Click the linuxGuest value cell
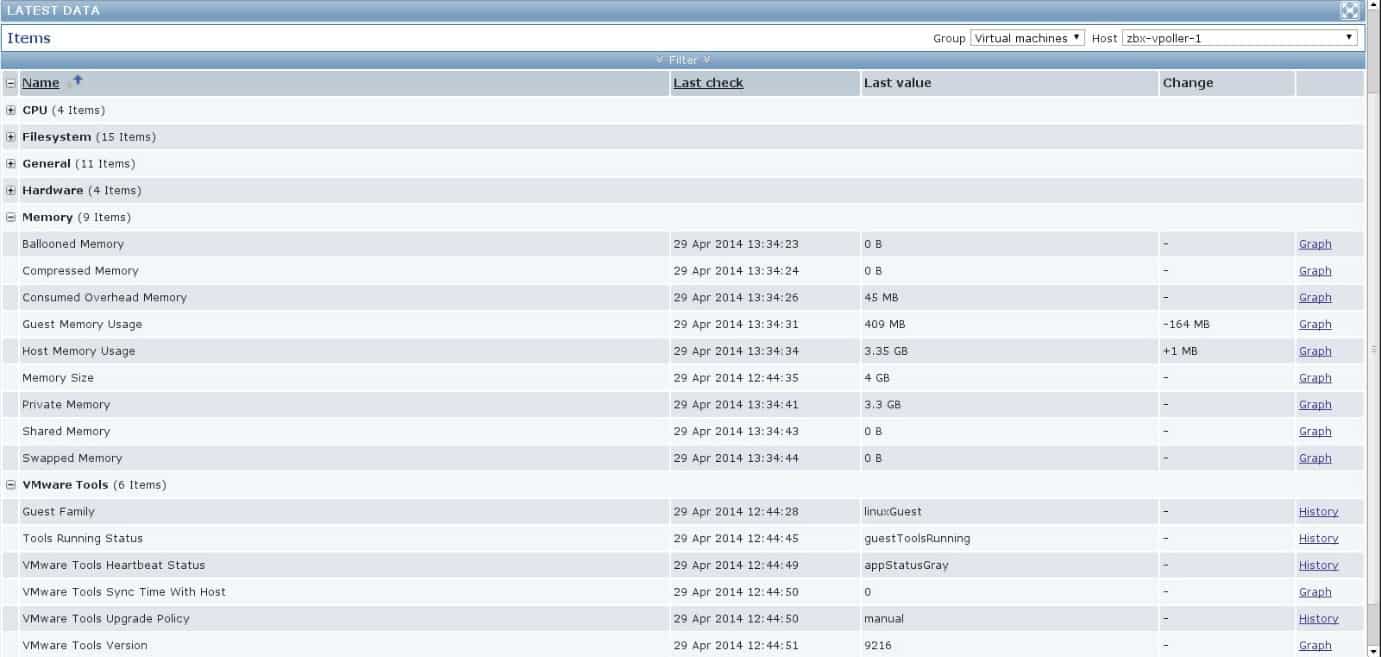Image resolution: width=1381 pixels, height=657 pixels. [x=893, y=512]
